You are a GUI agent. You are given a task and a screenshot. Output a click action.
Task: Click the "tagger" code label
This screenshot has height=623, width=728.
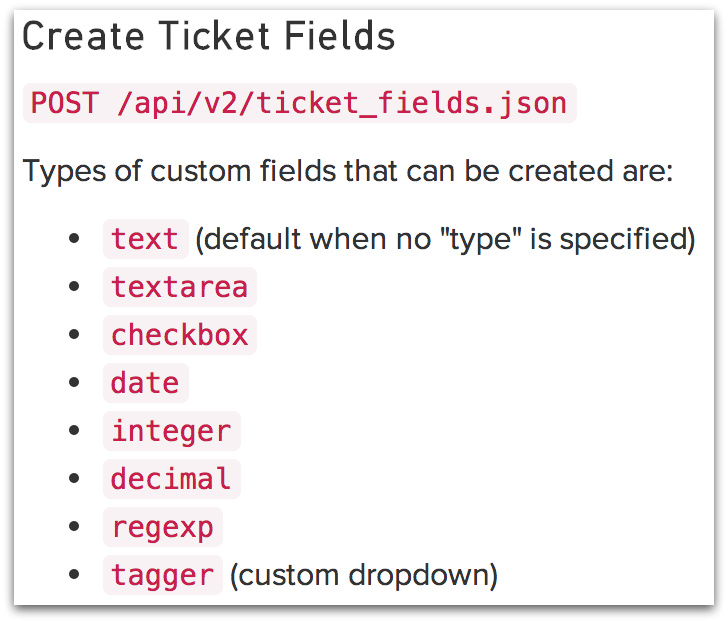point(162,575)
